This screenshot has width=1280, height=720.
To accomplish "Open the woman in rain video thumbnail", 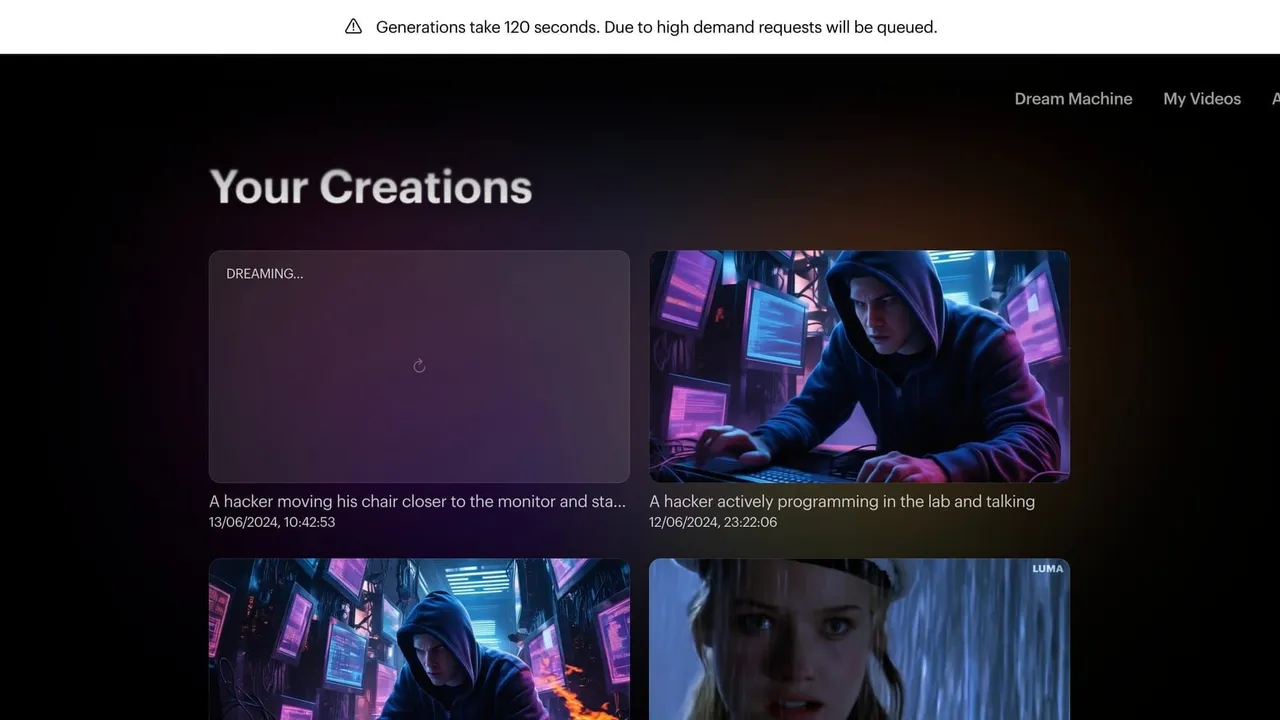I will (859, 639).
